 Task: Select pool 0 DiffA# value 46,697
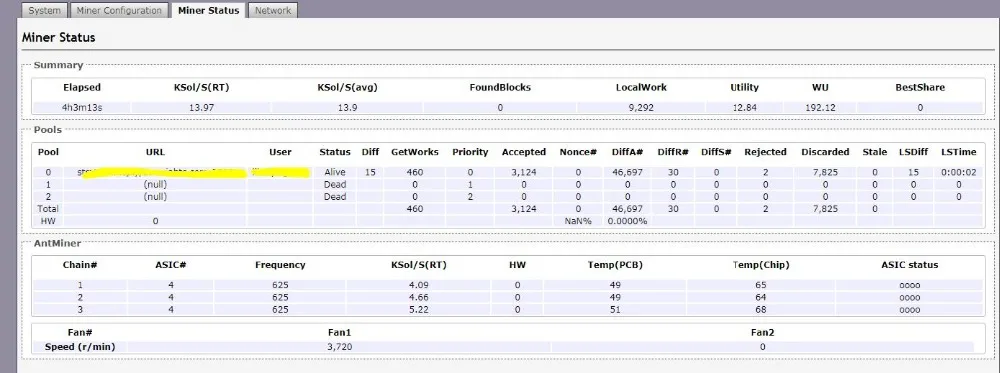(627, 172)
